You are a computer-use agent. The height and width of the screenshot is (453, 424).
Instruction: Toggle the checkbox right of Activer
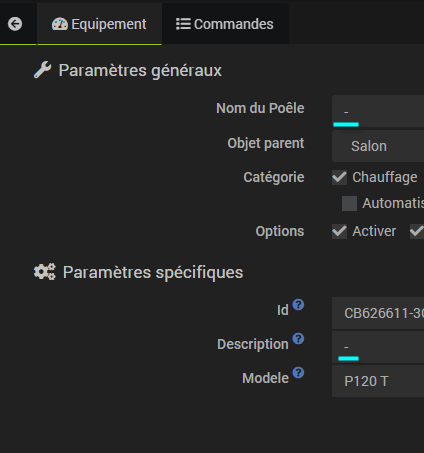(417, 231)
